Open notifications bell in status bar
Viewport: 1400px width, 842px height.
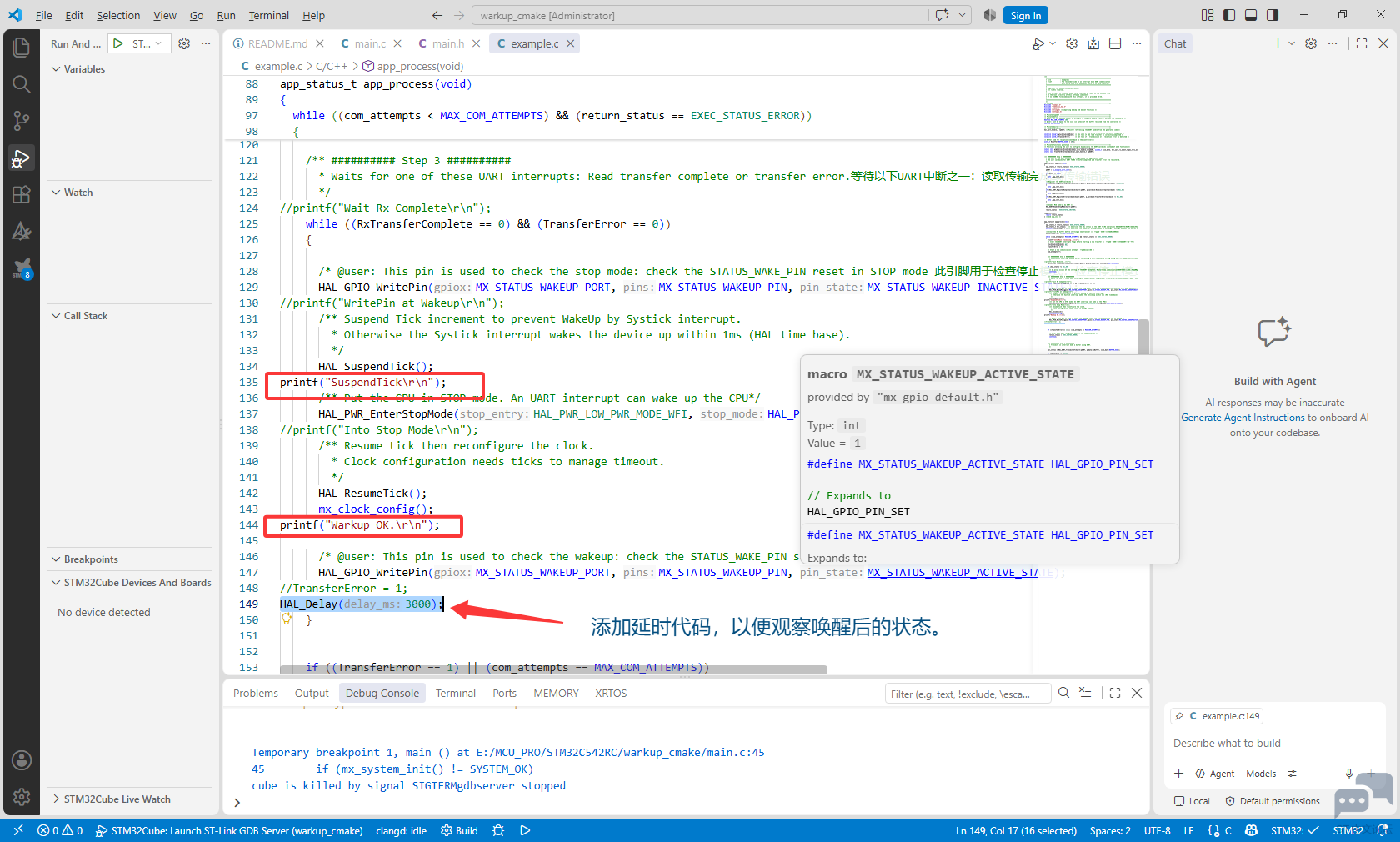coord(1382,830)
